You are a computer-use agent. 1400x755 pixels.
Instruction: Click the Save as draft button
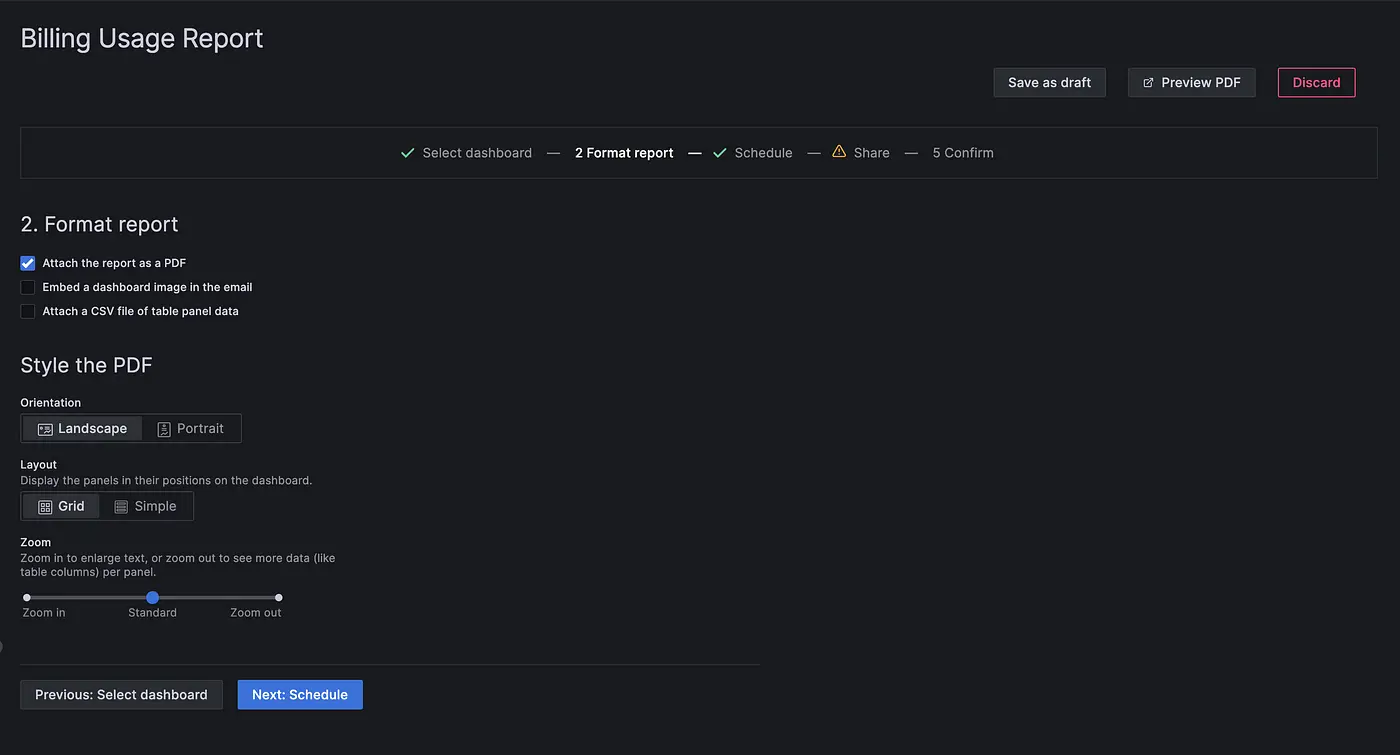click(x=1049, y=82)
